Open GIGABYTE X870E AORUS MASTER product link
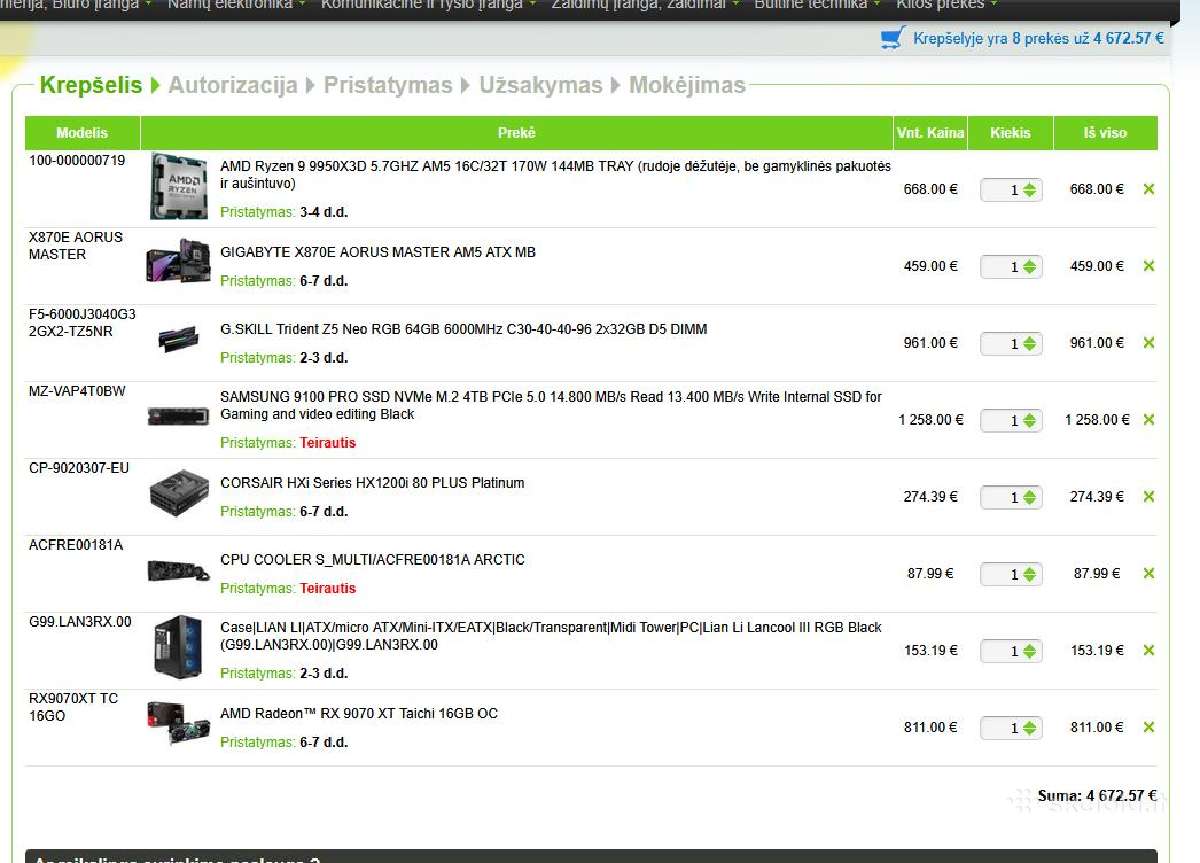 pos(378,252)
